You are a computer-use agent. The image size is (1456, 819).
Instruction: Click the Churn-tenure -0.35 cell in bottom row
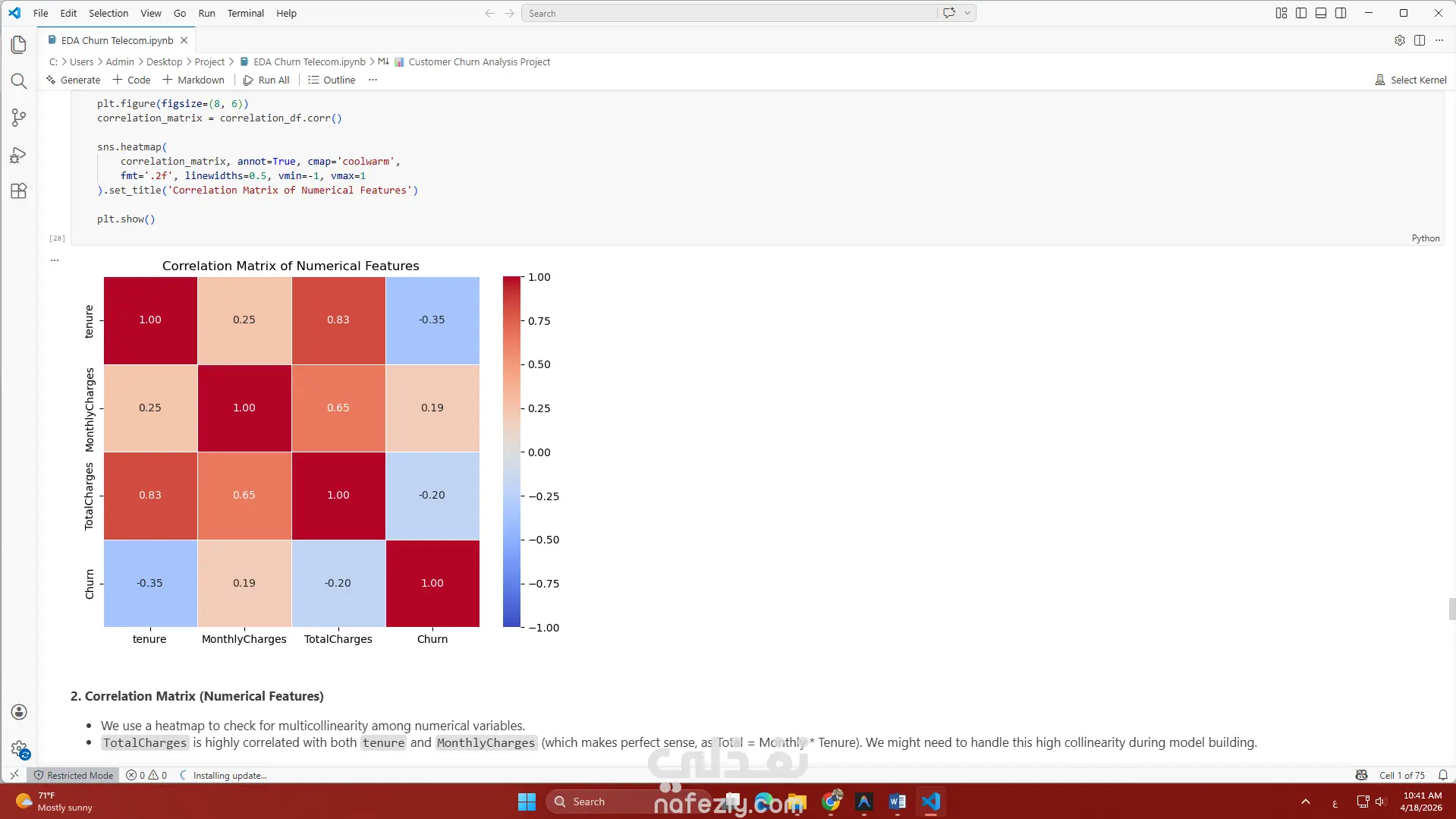(x=149, y=584)
